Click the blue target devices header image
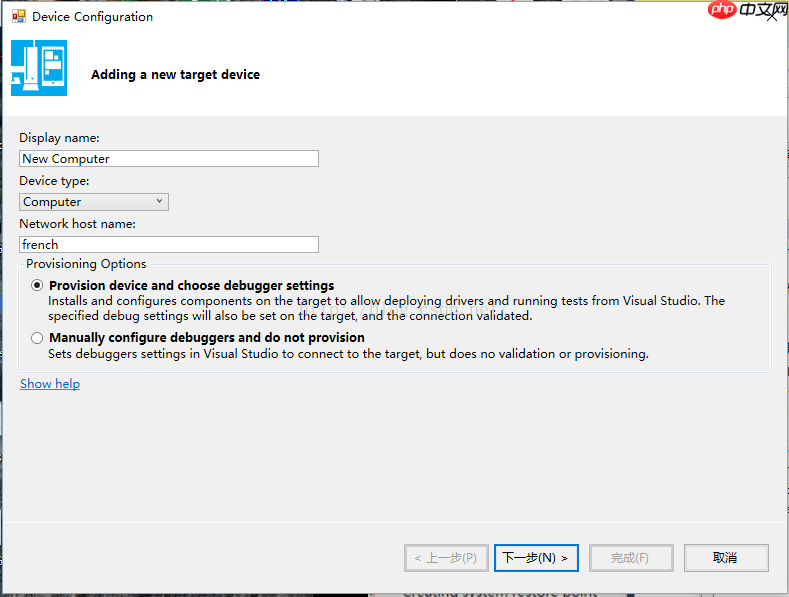This screenshot has width=789, height=597. coord(39,68)
